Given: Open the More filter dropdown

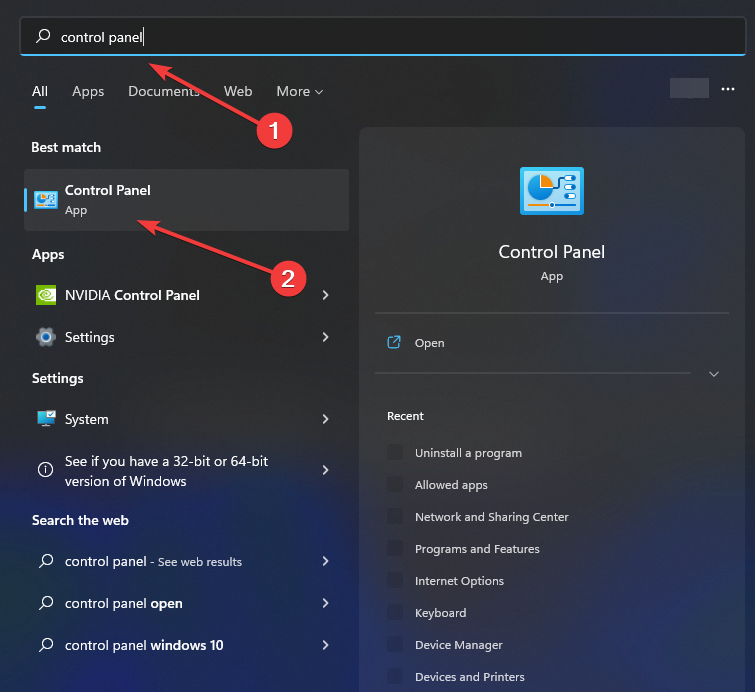Looking at the screenshot, I should click(299, 91).
